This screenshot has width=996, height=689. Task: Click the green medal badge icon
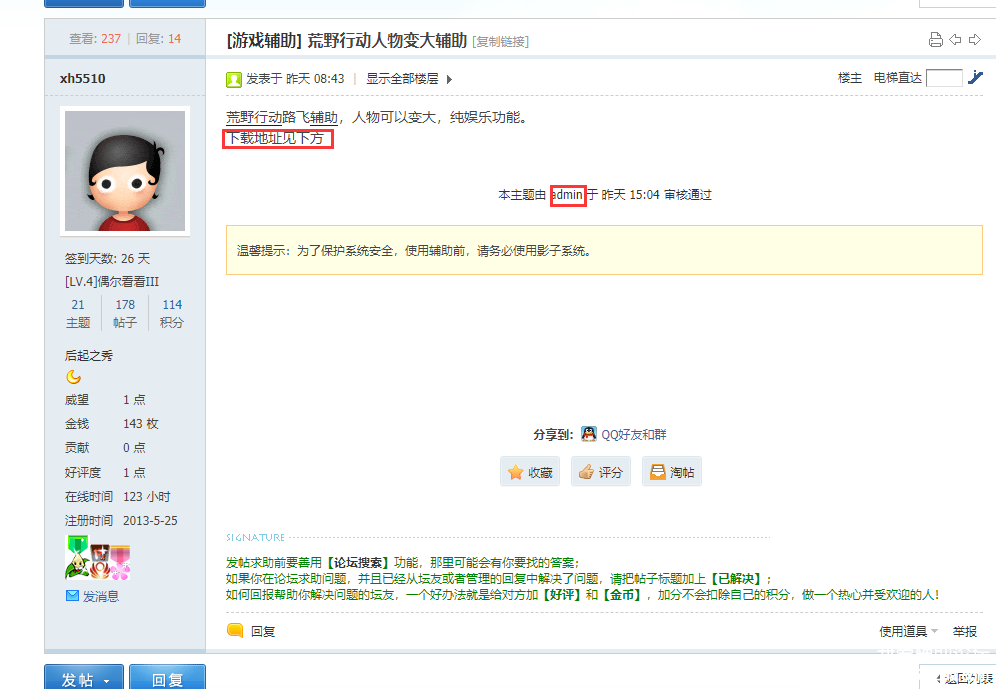(x=77, y=556)
